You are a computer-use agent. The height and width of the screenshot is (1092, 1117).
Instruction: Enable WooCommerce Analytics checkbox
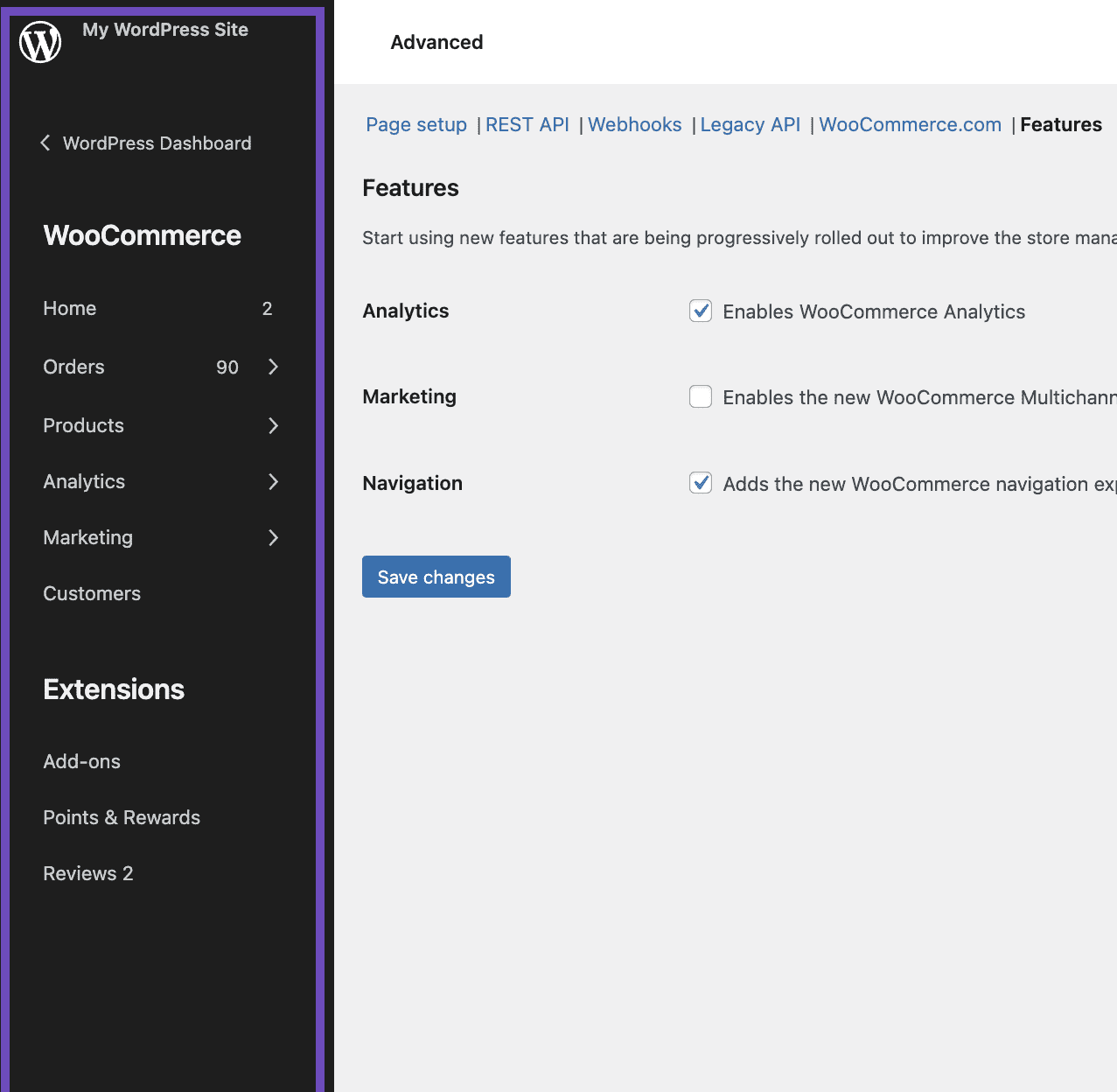(x=700, y=311)
